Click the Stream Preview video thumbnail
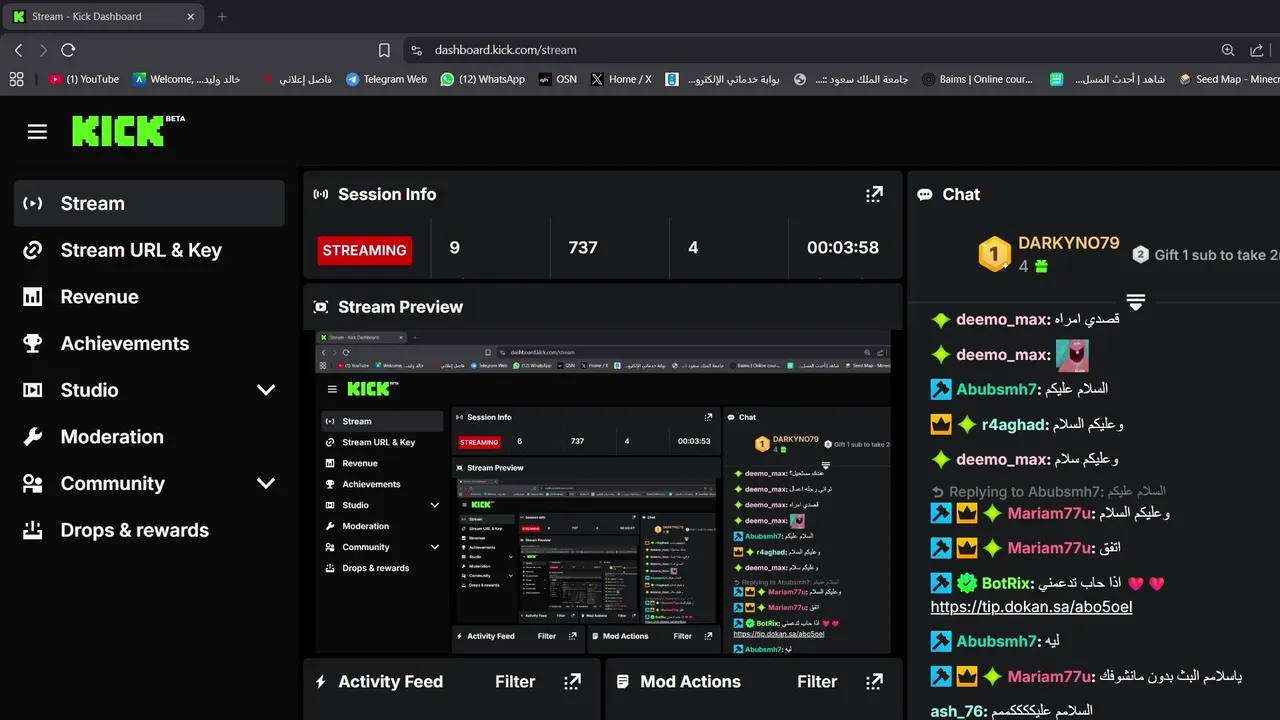 (x=602, y=492)
